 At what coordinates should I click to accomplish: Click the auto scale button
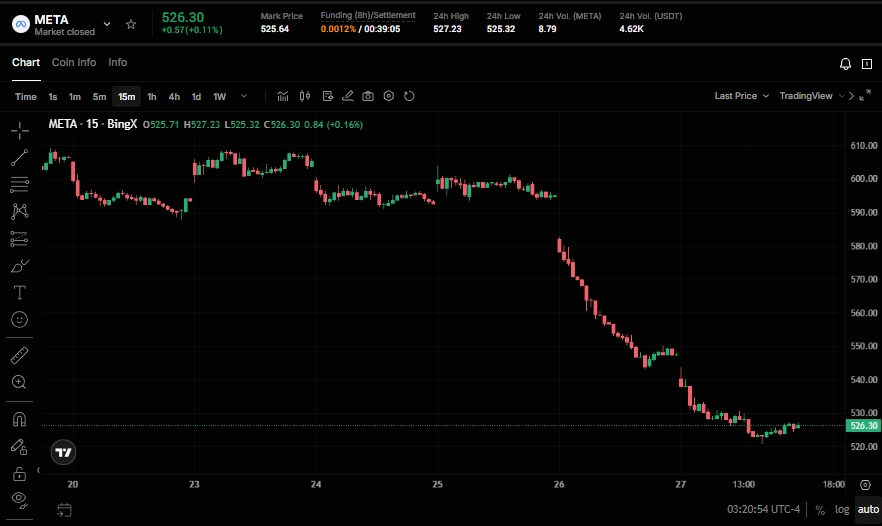coord(867,509)
